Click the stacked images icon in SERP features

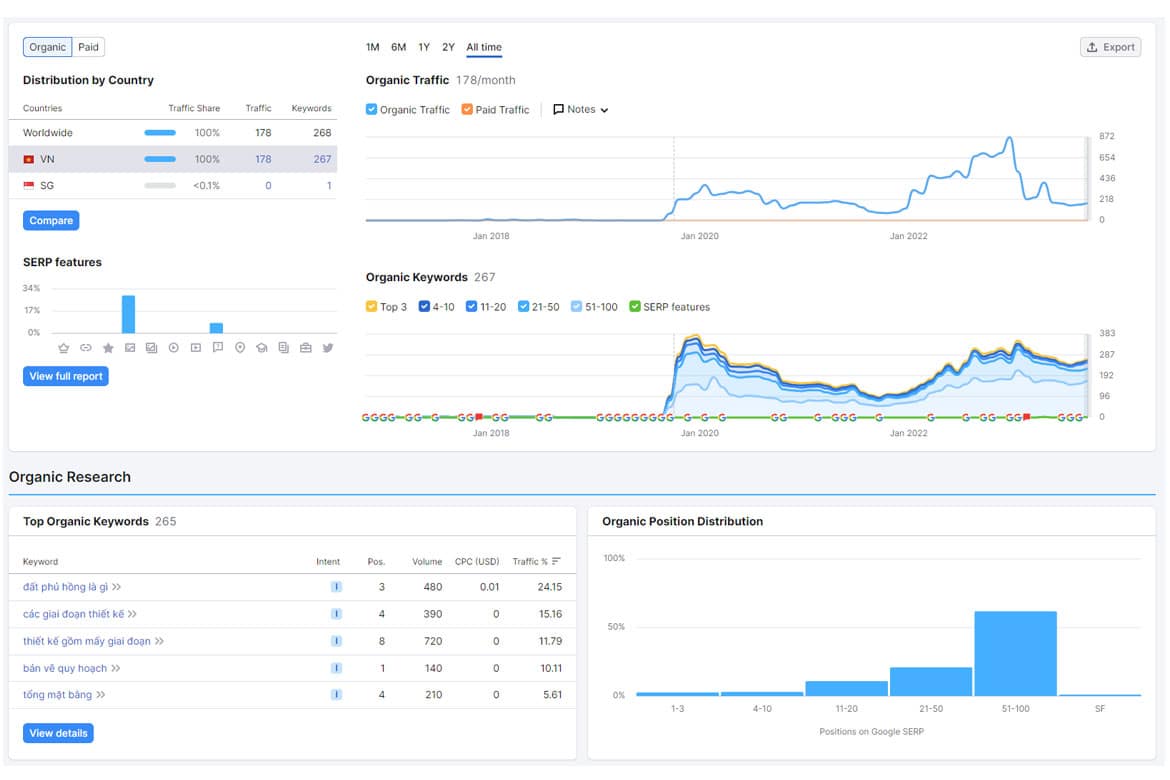tap(151, 348)
